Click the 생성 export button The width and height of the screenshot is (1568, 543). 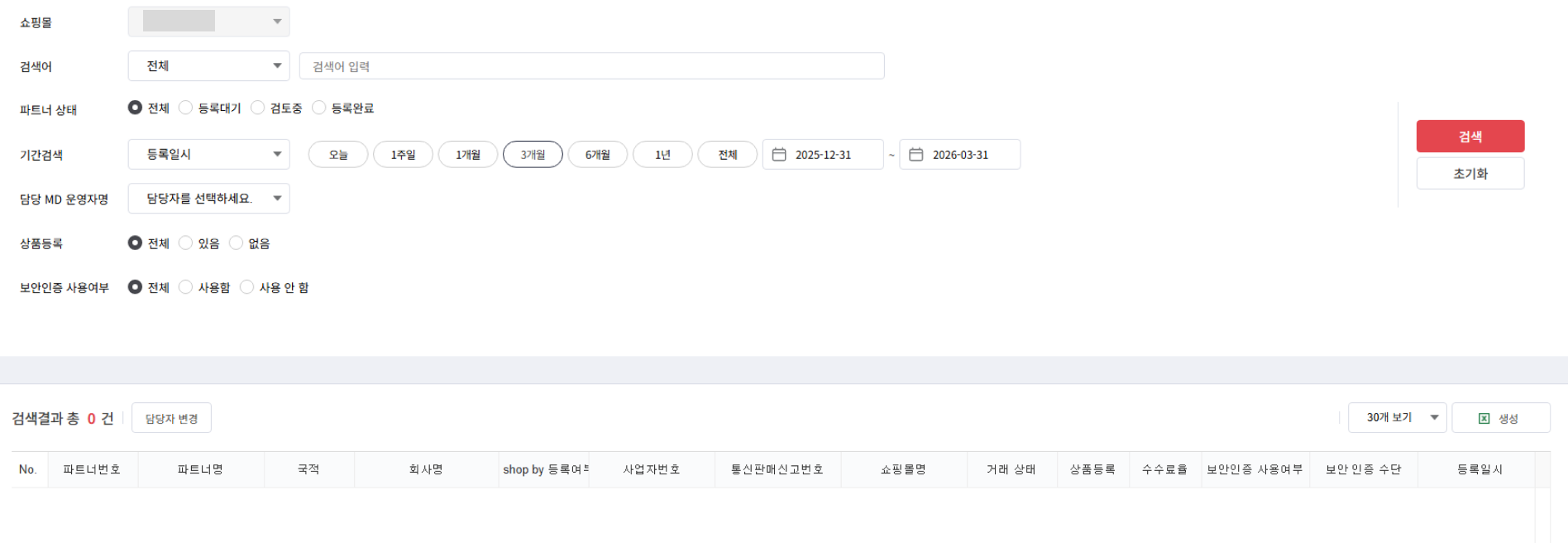pos(1501,418)
